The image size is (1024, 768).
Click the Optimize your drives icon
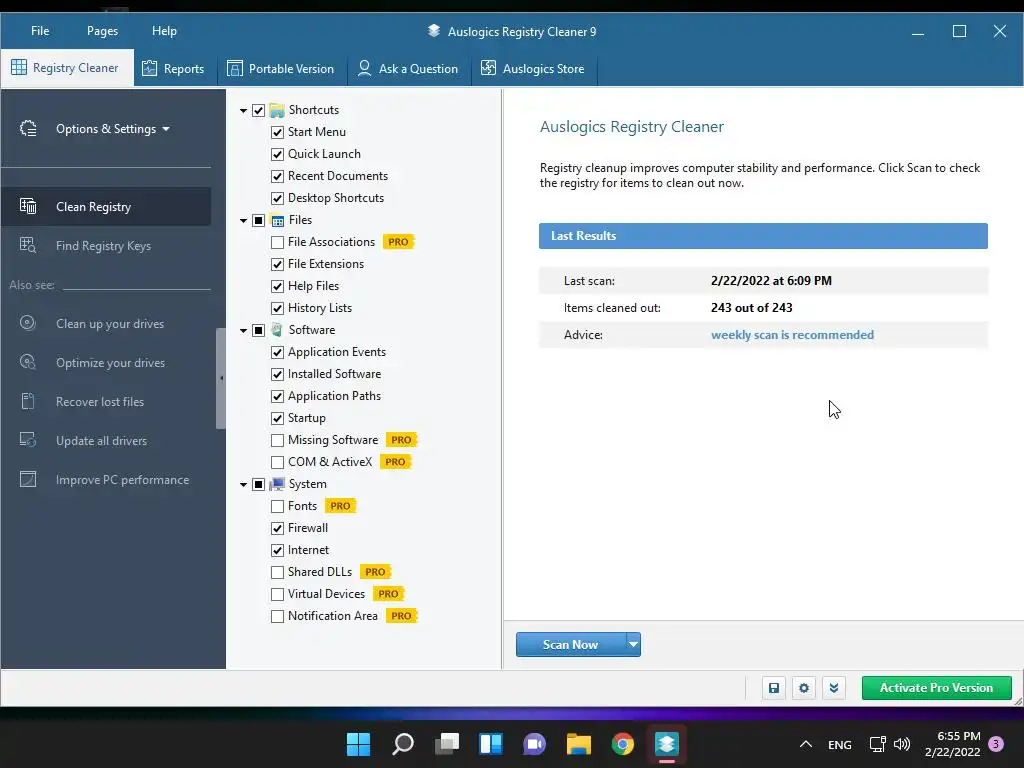28,362
